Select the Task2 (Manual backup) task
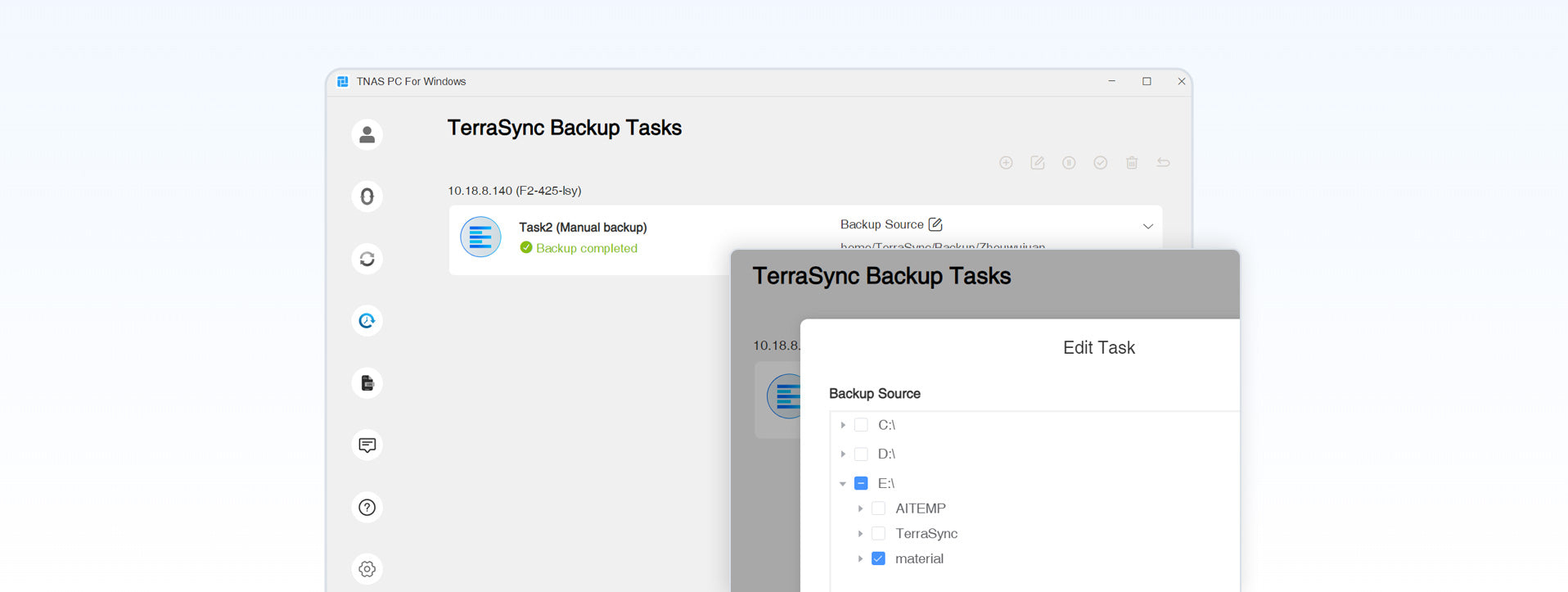 [582, 228]
